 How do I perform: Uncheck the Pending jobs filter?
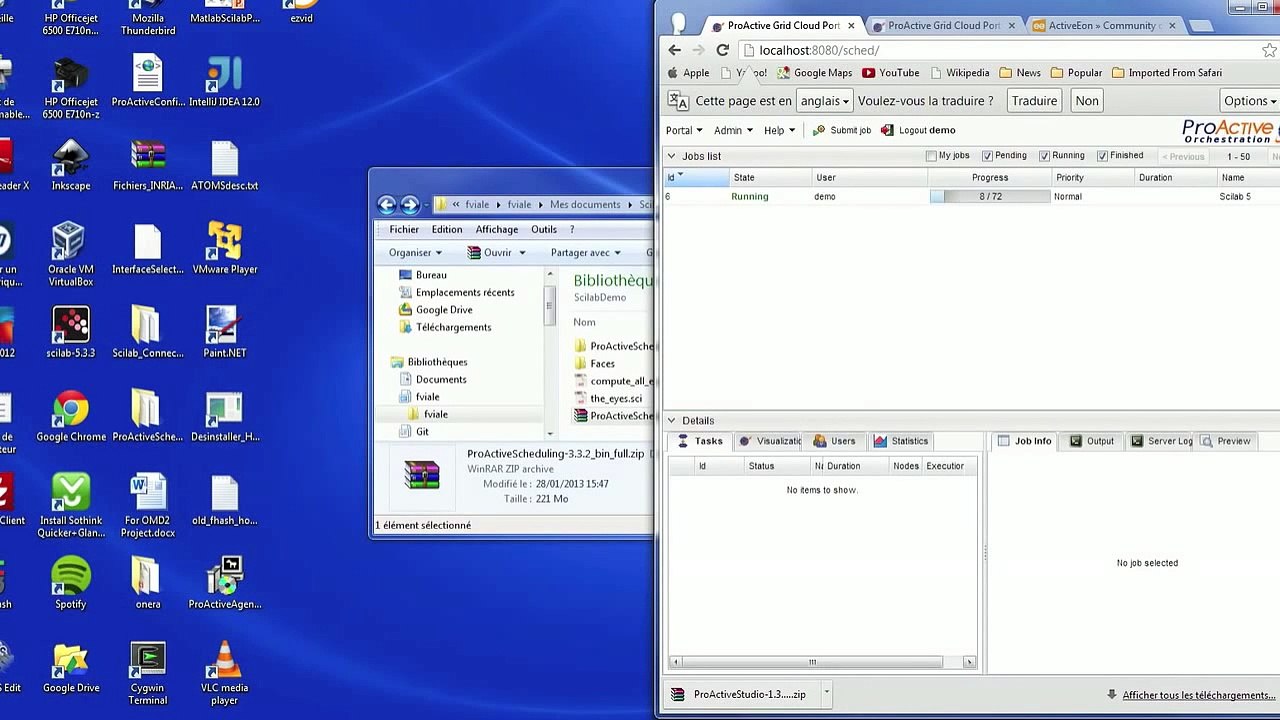987,156
